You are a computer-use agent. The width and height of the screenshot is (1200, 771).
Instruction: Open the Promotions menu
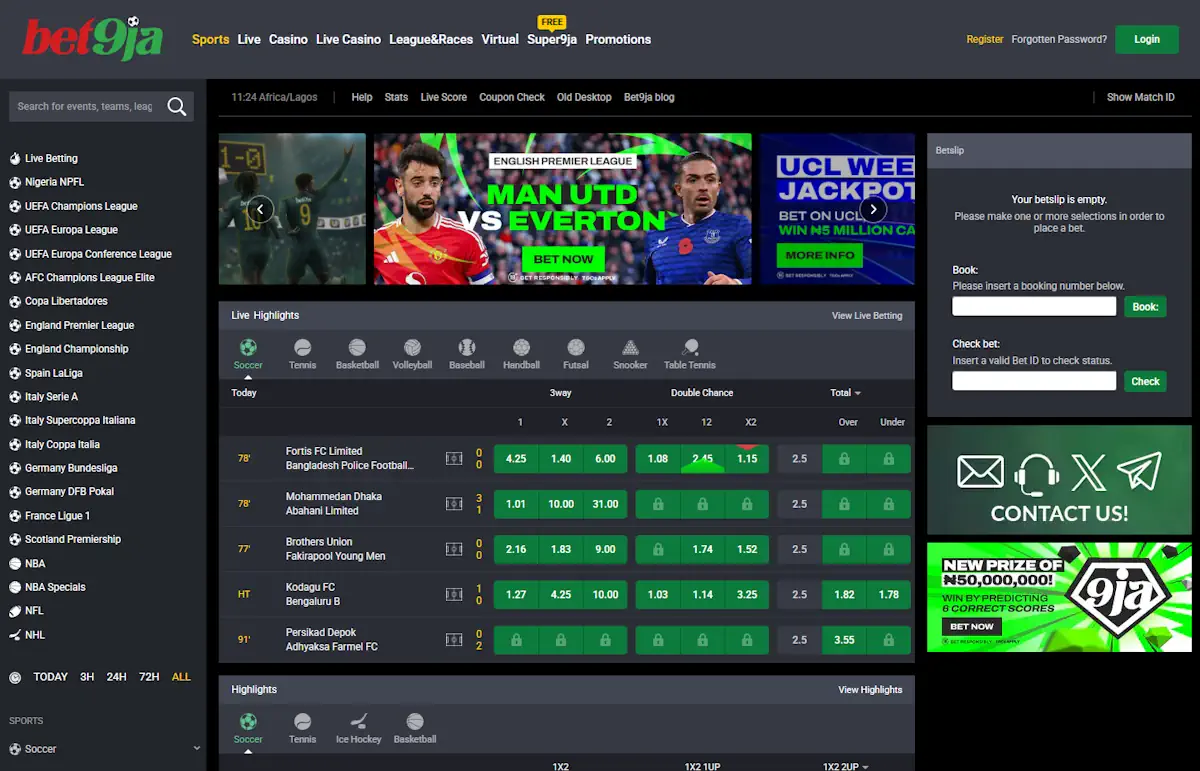618,40
